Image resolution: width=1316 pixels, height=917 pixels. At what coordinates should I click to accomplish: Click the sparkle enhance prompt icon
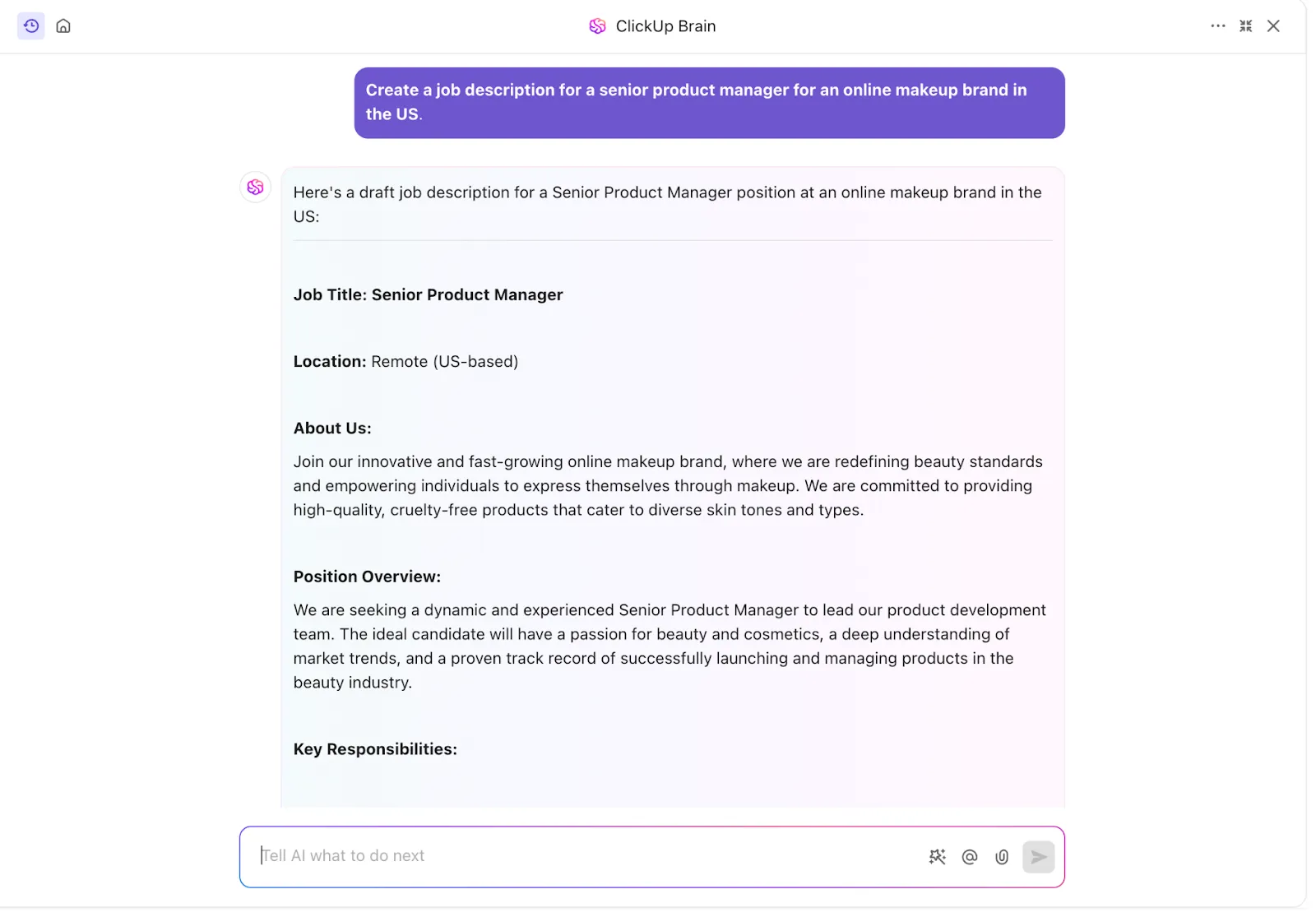(938, 857)
